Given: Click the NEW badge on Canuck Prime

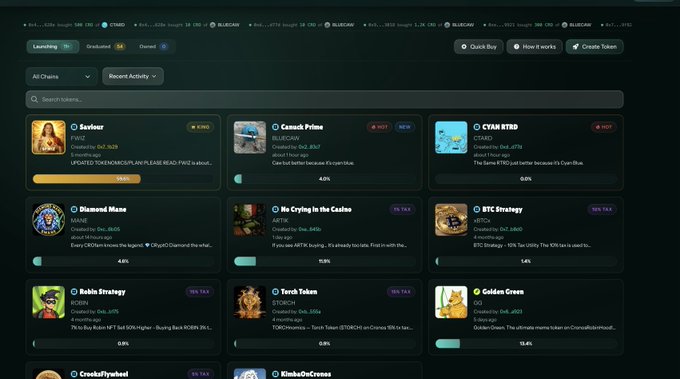Looking at the screenshot, I should 405,127.
